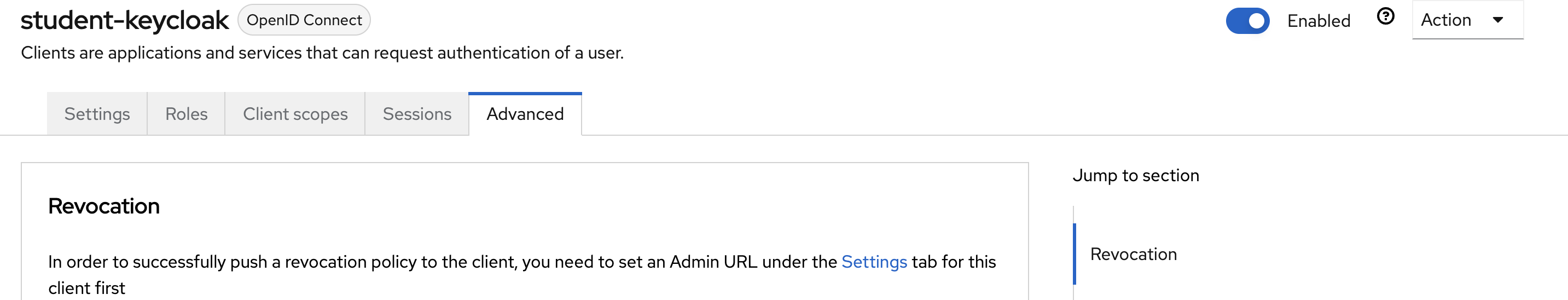View the Sessions tab
This screenshot has height=300, width=1568.
[417, 114]
